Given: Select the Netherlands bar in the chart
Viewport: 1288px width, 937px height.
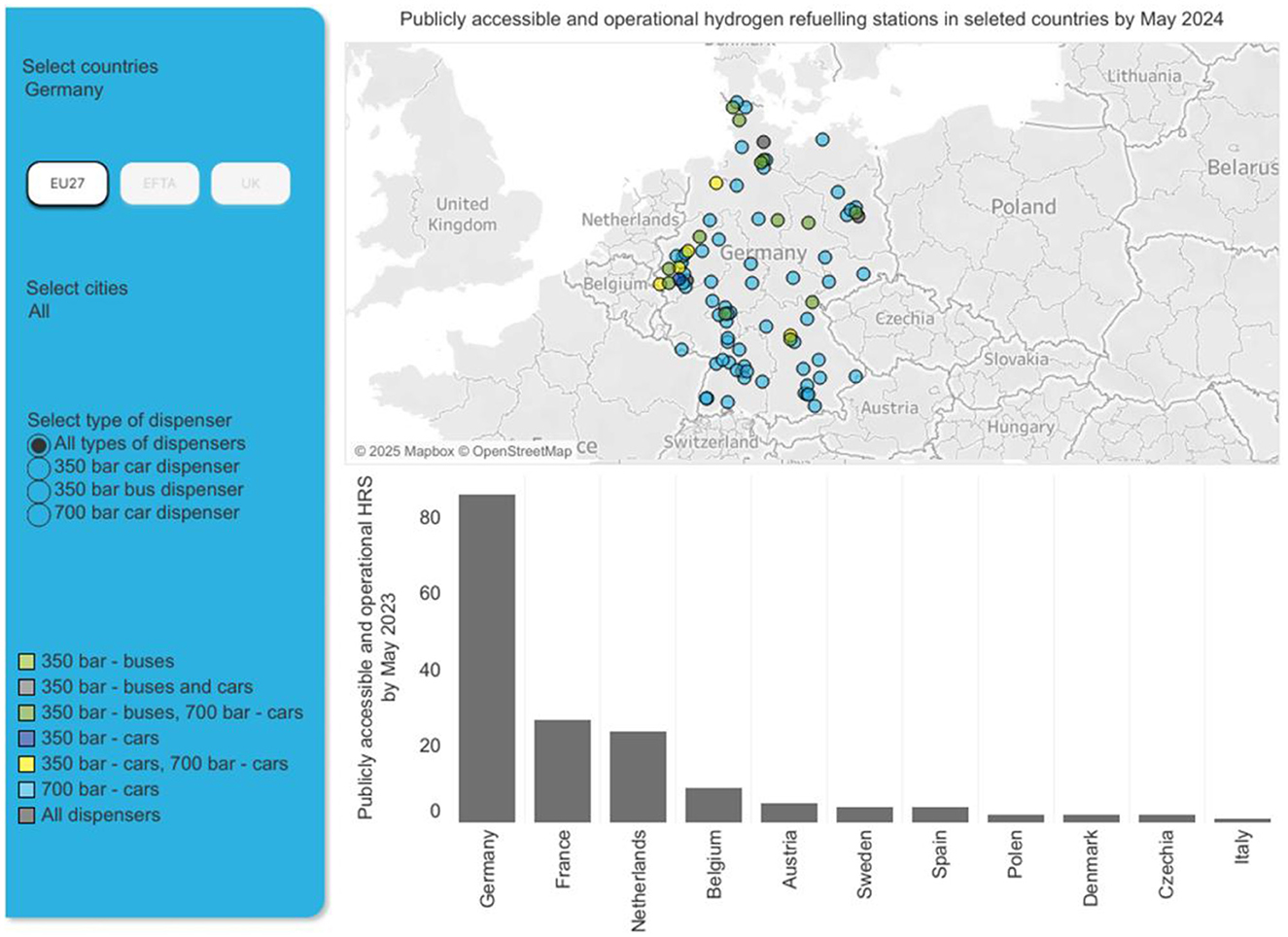Looking at the screenshot, I should (x=638, y=777).
